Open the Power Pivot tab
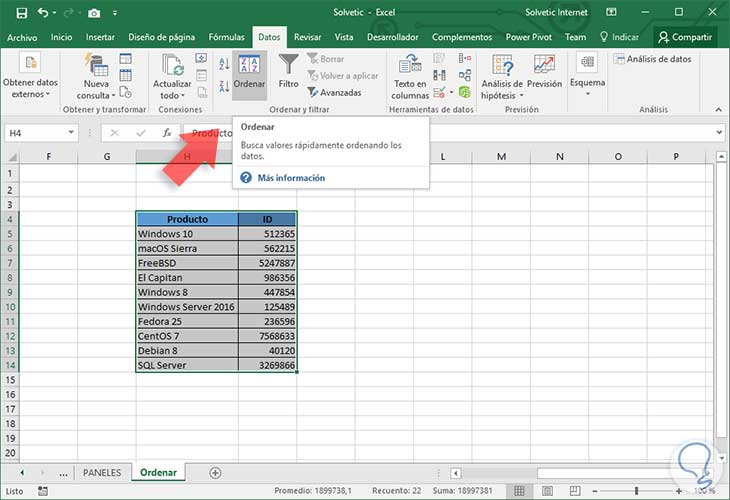730x500 pixels. pos(528,37)
